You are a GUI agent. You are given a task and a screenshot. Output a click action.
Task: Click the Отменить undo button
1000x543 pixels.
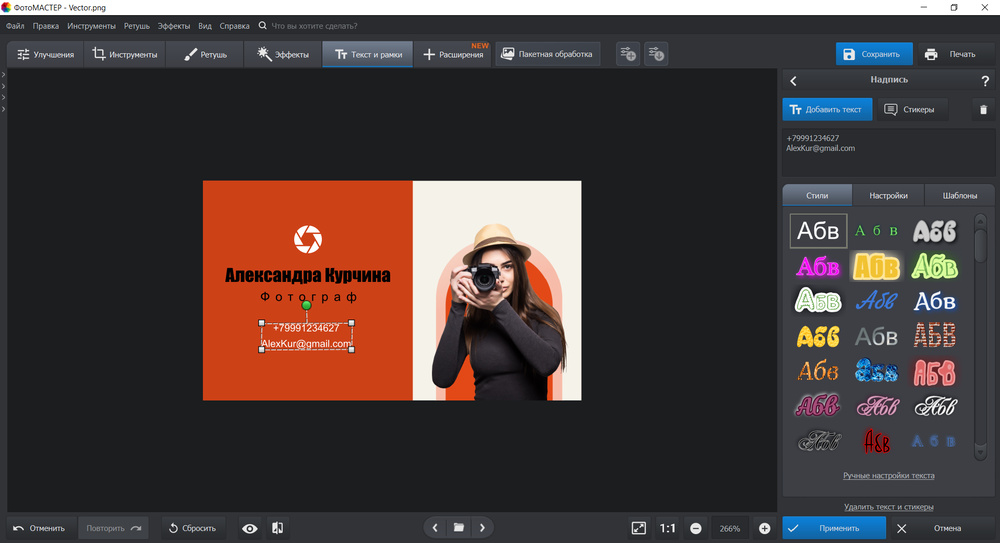40,528
